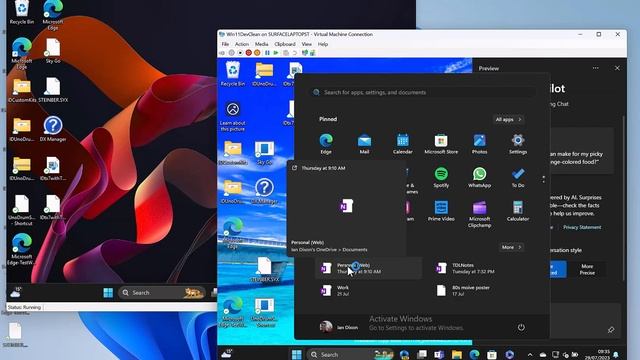Open Calculator from pinned apps
The height and width of the screenshot is (360, 640).
(518, 211)
